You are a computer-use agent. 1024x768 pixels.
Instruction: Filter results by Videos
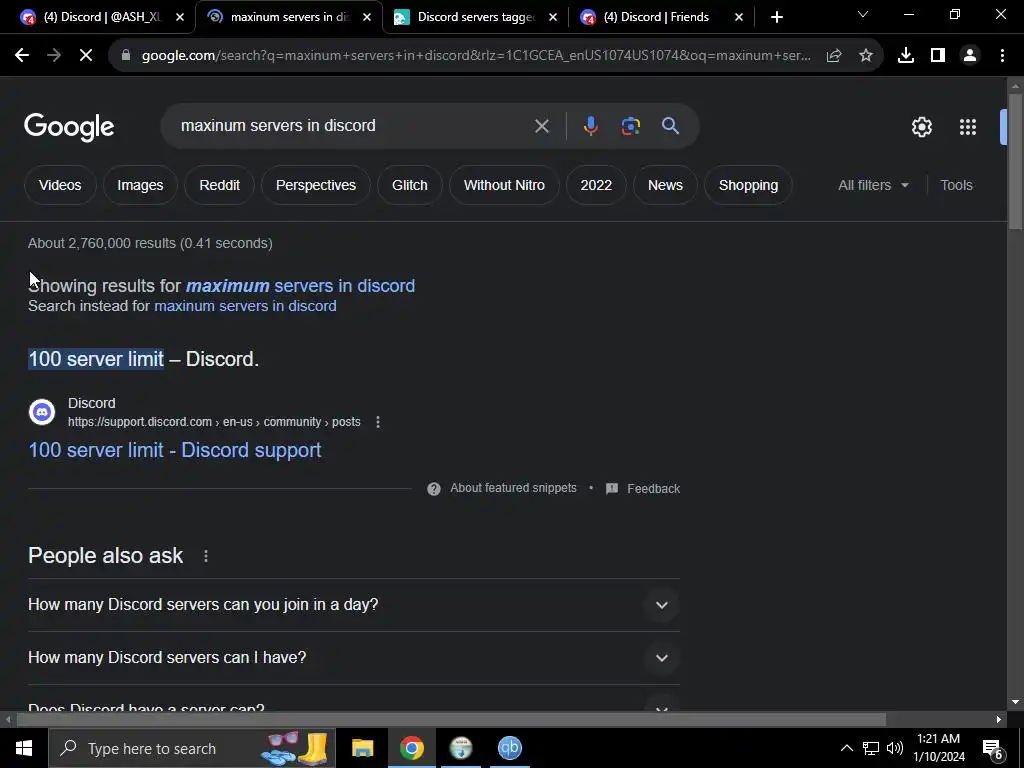tap(60, 185)
